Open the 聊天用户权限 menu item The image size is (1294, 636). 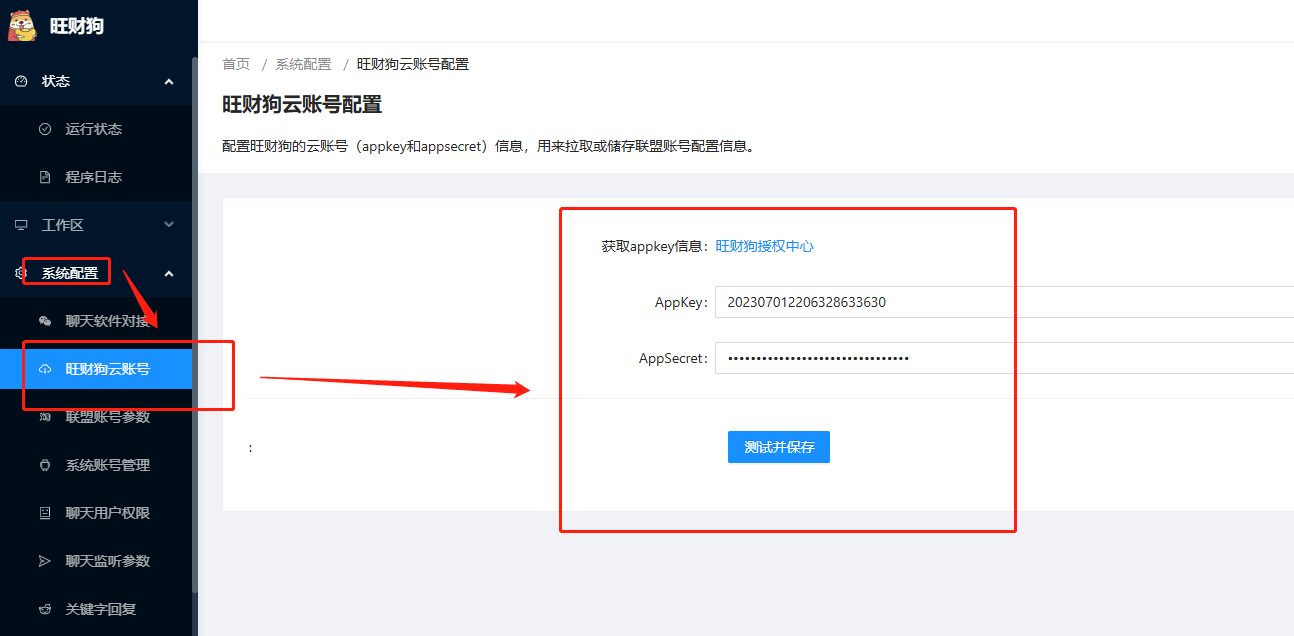(x=108, y=513)
